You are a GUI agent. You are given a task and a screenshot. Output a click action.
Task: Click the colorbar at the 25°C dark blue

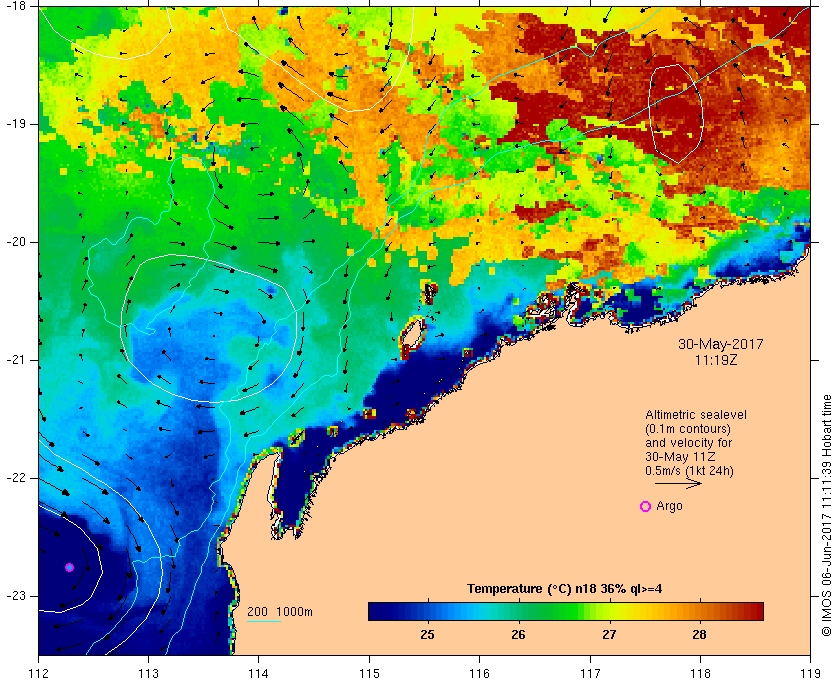[428, 611]
